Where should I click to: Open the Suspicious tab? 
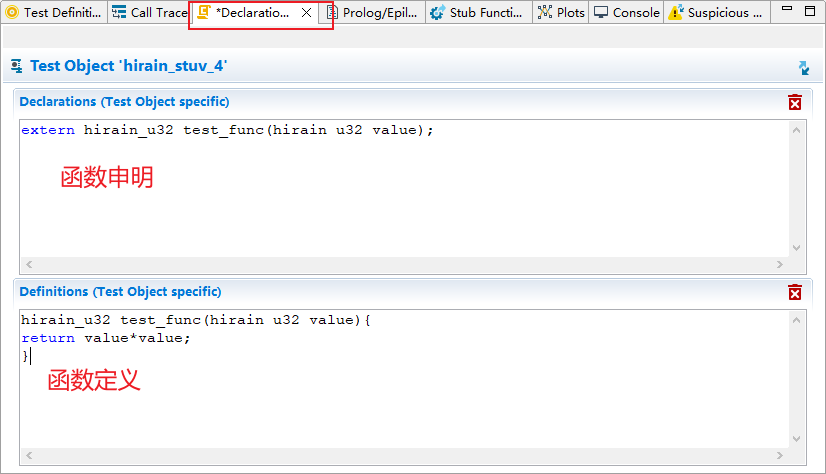[x=716, y=12]
